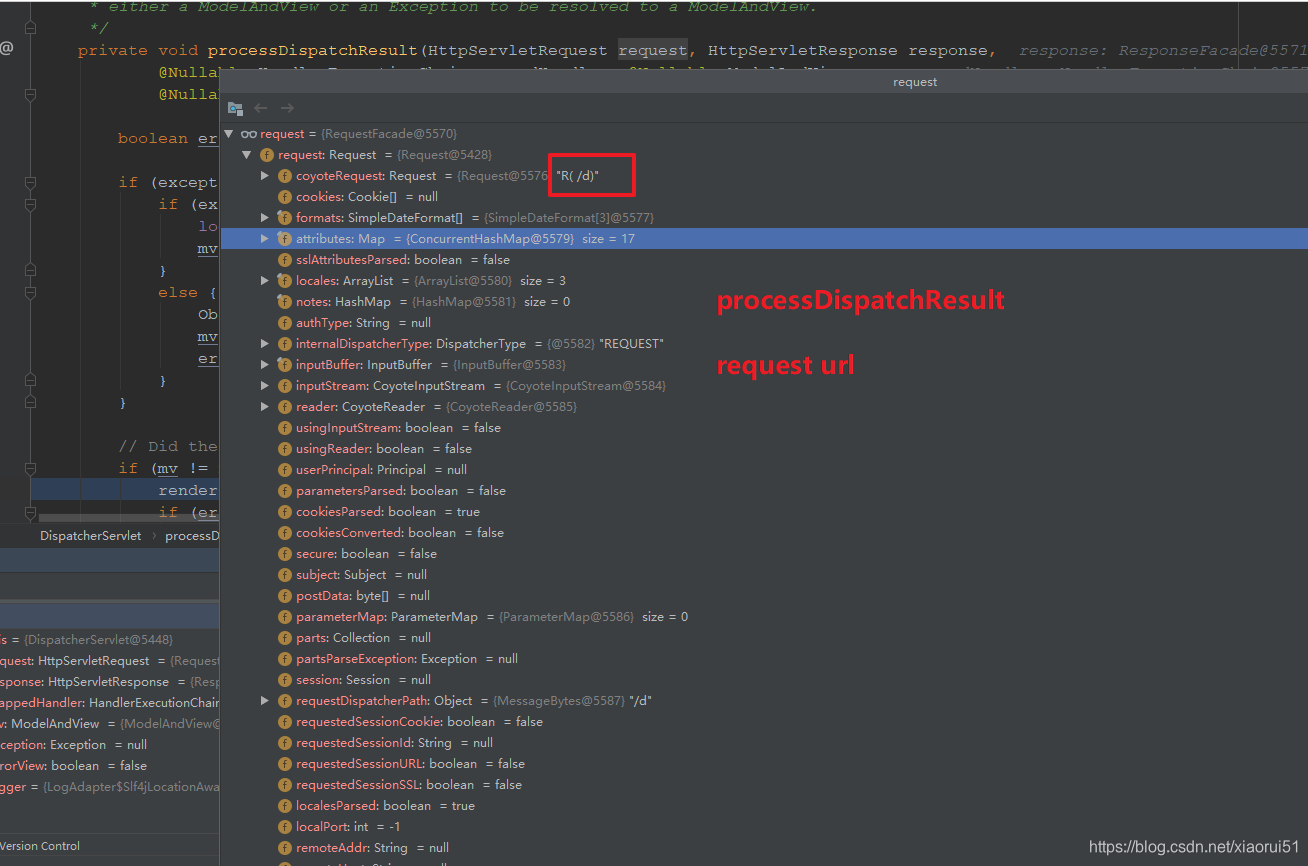Open DispatcherServlet in the editor breadcrumb

[91, 536]
